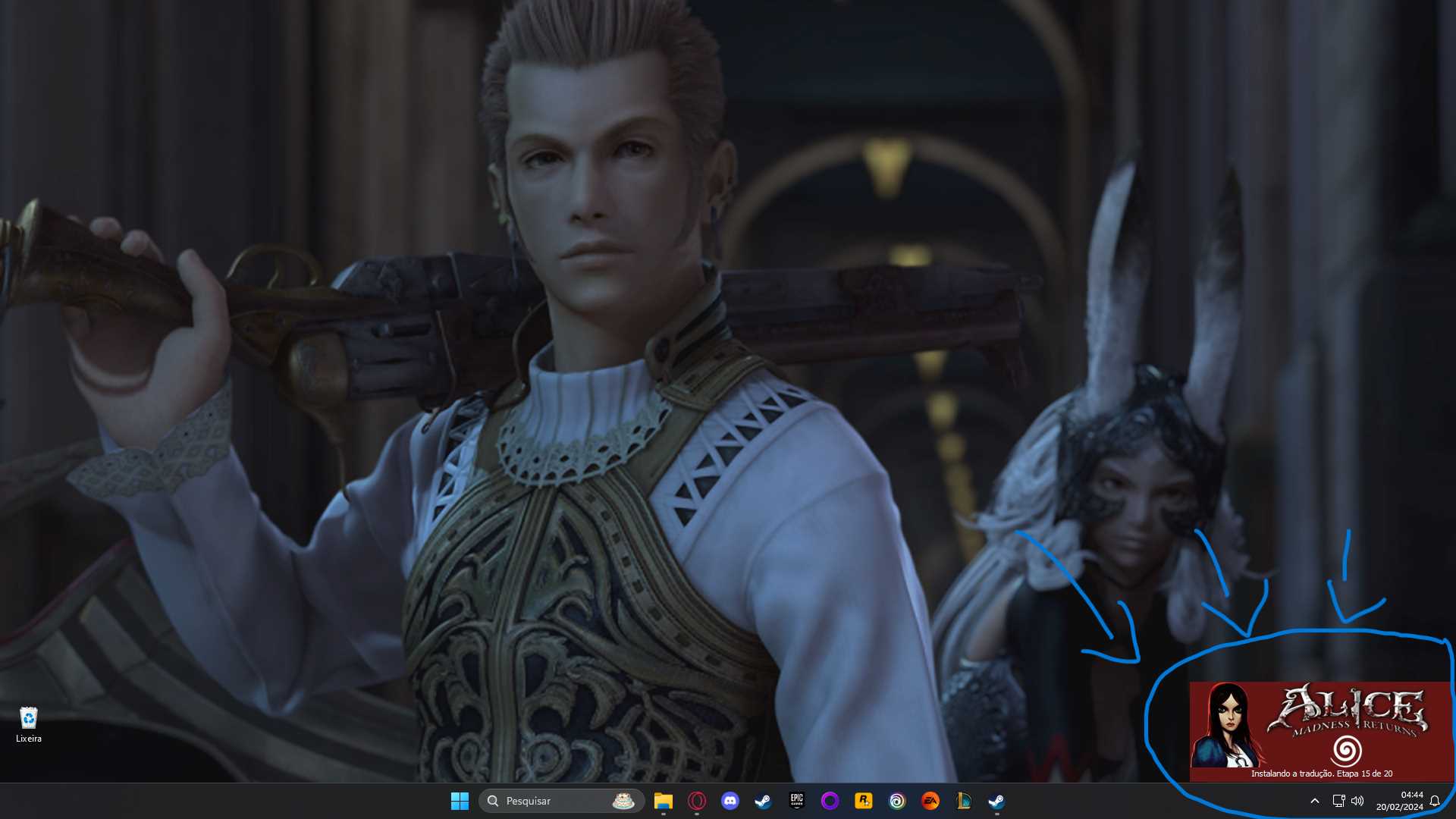Open the notification center bell
This screenshot has width=1456, height=819.
click(x=1435, y=801)
